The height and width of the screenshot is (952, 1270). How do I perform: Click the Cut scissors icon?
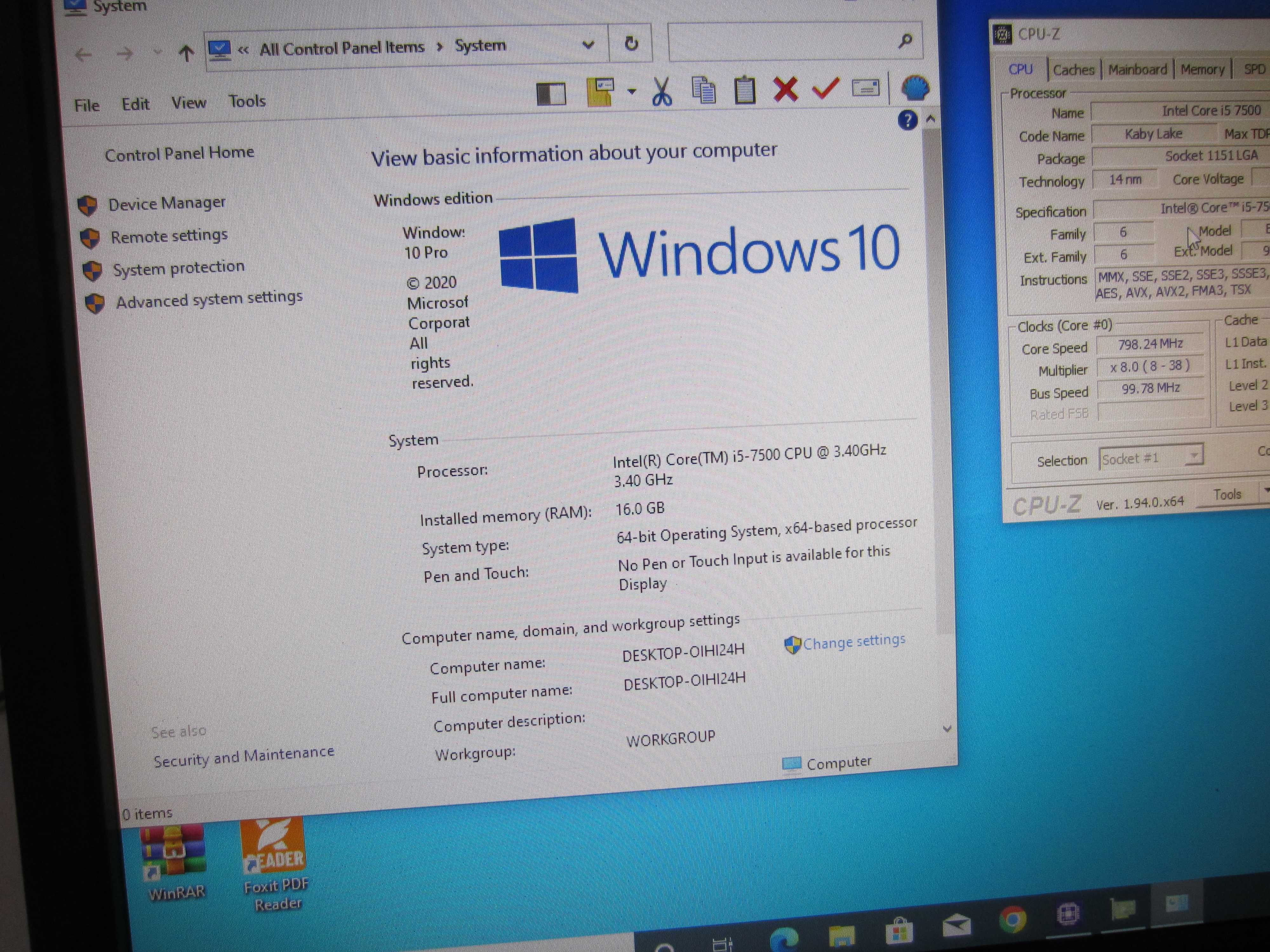tap(662, 91)
